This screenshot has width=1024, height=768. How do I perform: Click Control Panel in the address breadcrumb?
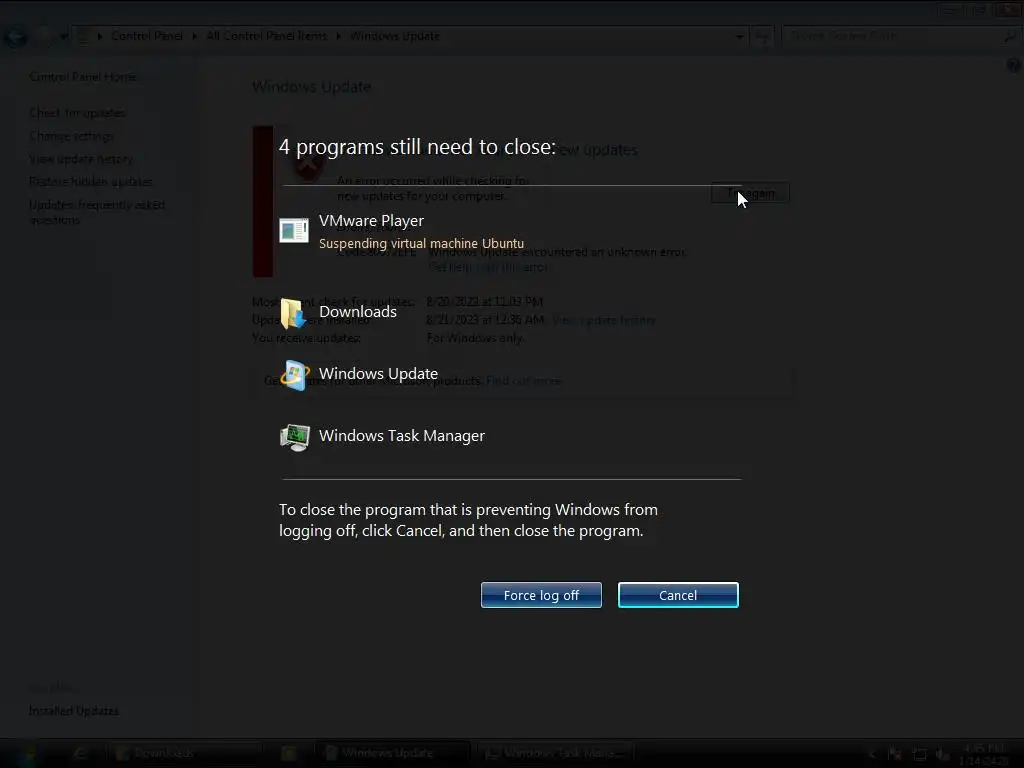coord(147,36)
